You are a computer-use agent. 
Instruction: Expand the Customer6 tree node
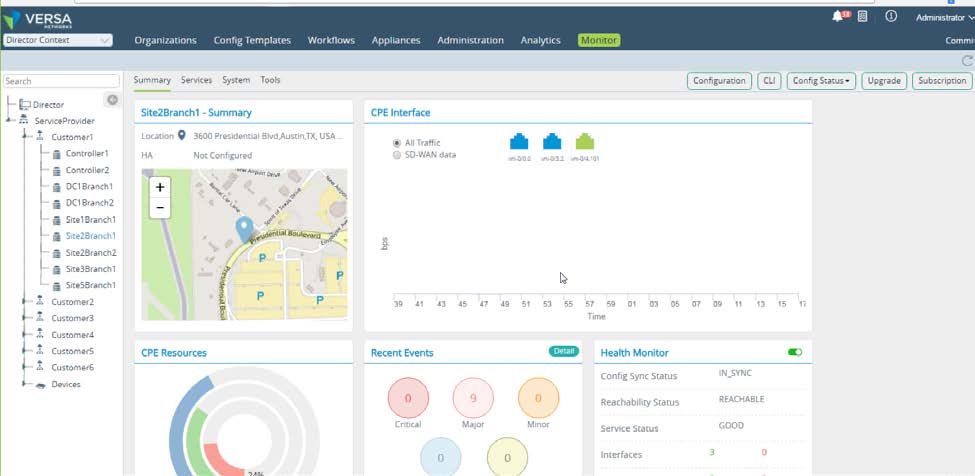click(24, 367)
